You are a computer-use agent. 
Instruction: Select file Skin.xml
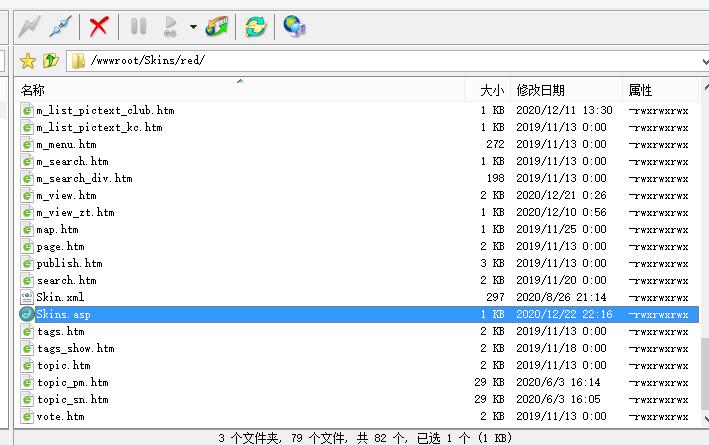(x=60, y=298)
